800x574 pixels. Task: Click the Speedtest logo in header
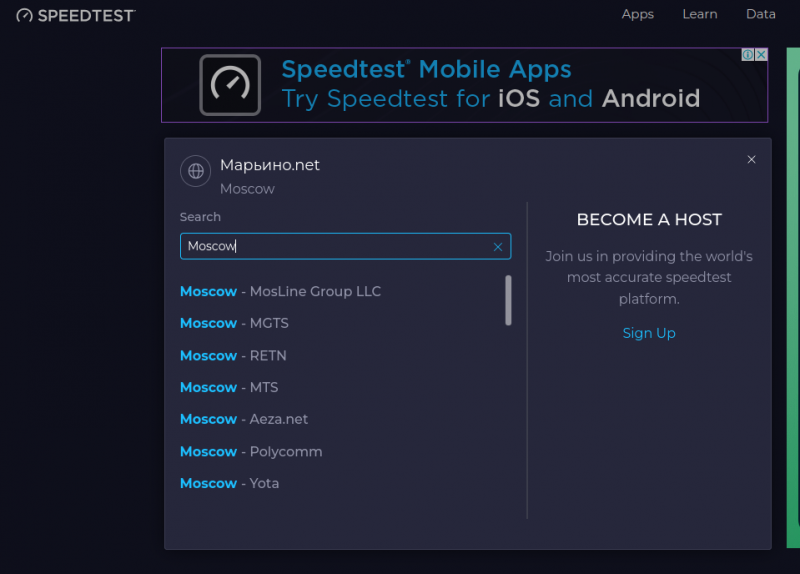pos(76,16)
